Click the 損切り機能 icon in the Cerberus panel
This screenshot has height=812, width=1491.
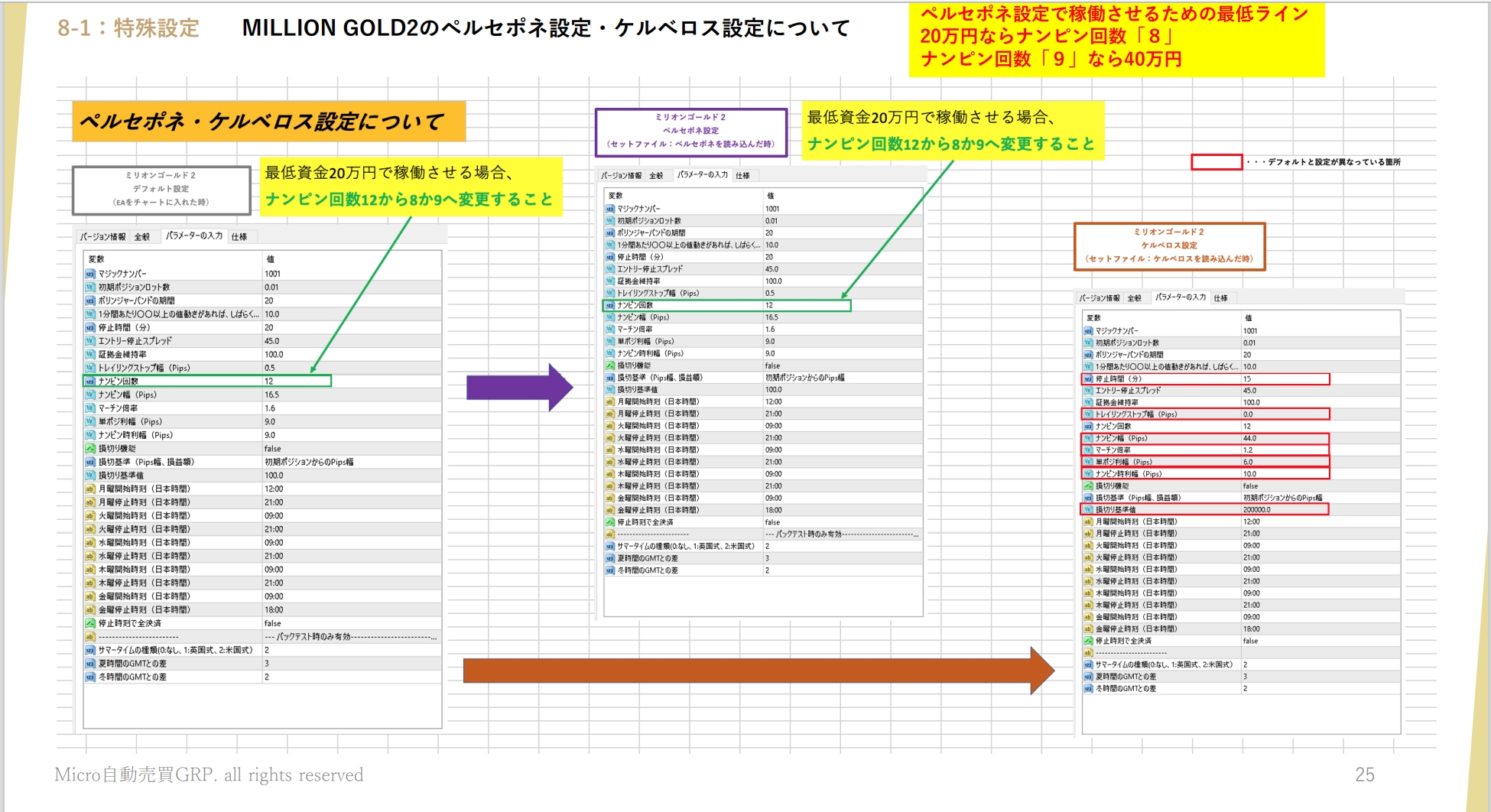pyautogui.click(x=1088, y=486)
